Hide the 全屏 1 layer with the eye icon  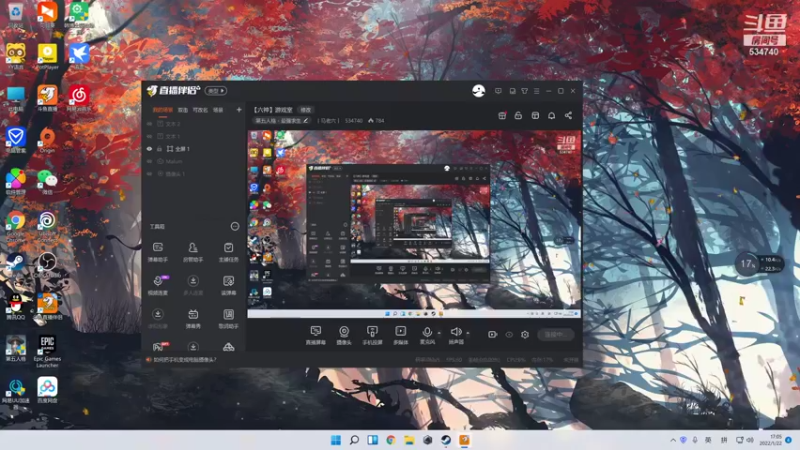click(x=149, y=149)
